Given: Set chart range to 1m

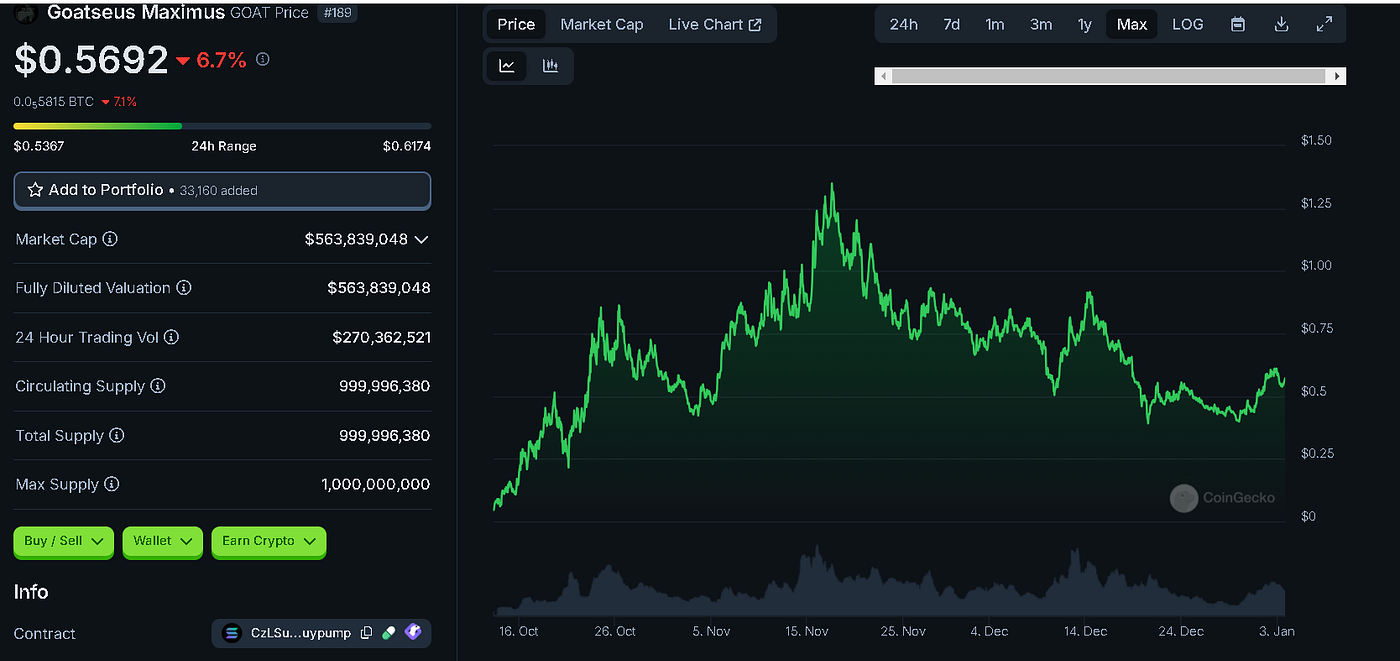Looking at the screenshot, I should coord(995,24).
